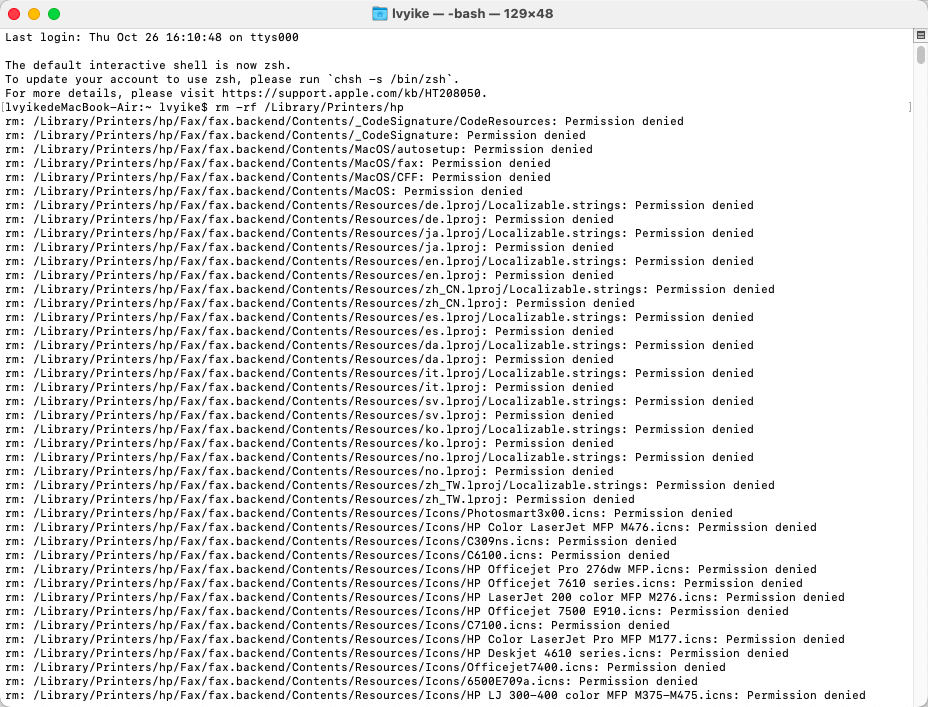Click the split pane icon above the scrollbar

[x=920, y=36]
